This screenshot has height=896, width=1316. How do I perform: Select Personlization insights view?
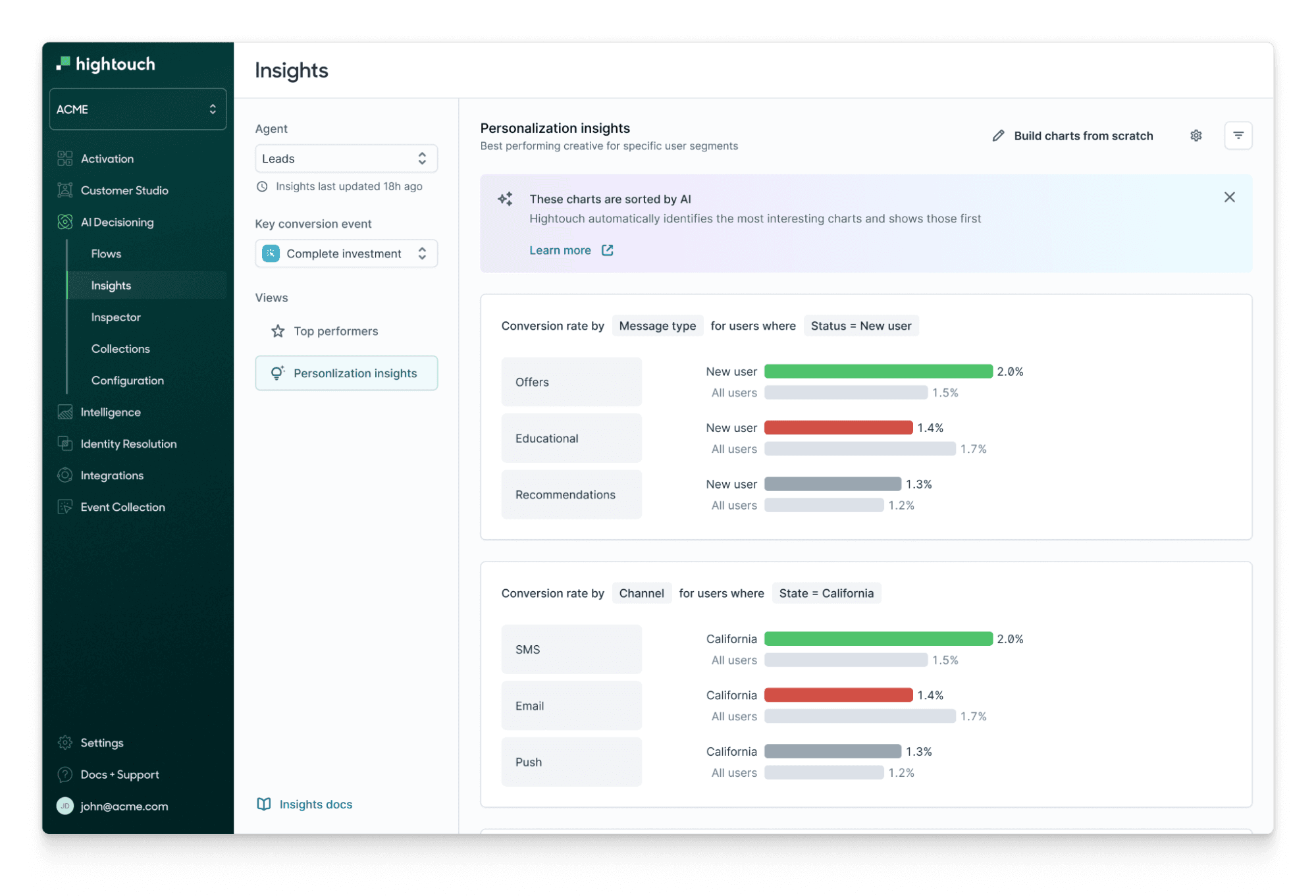346,373
